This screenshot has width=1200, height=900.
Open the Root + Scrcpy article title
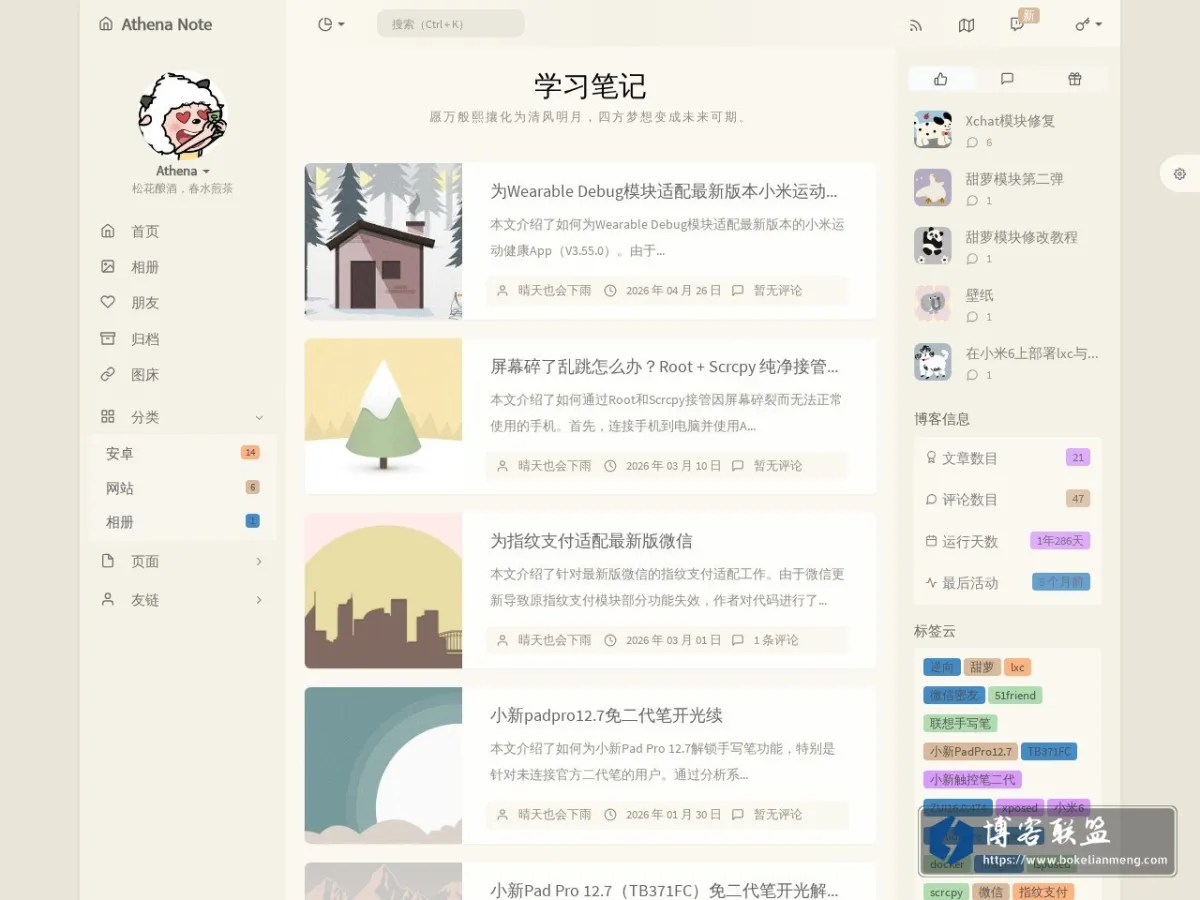coord(664,366)
